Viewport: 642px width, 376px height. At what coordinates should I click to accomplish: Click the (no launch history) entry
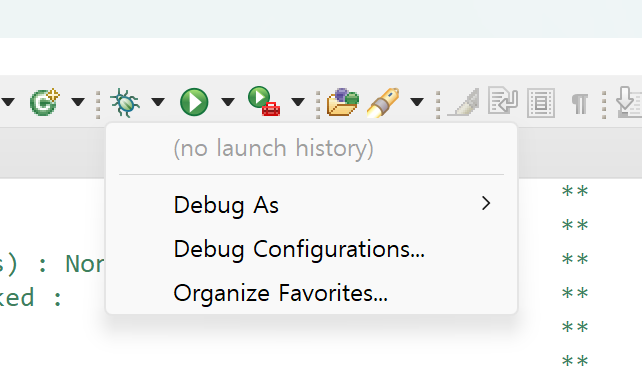[x=311, y=148]
